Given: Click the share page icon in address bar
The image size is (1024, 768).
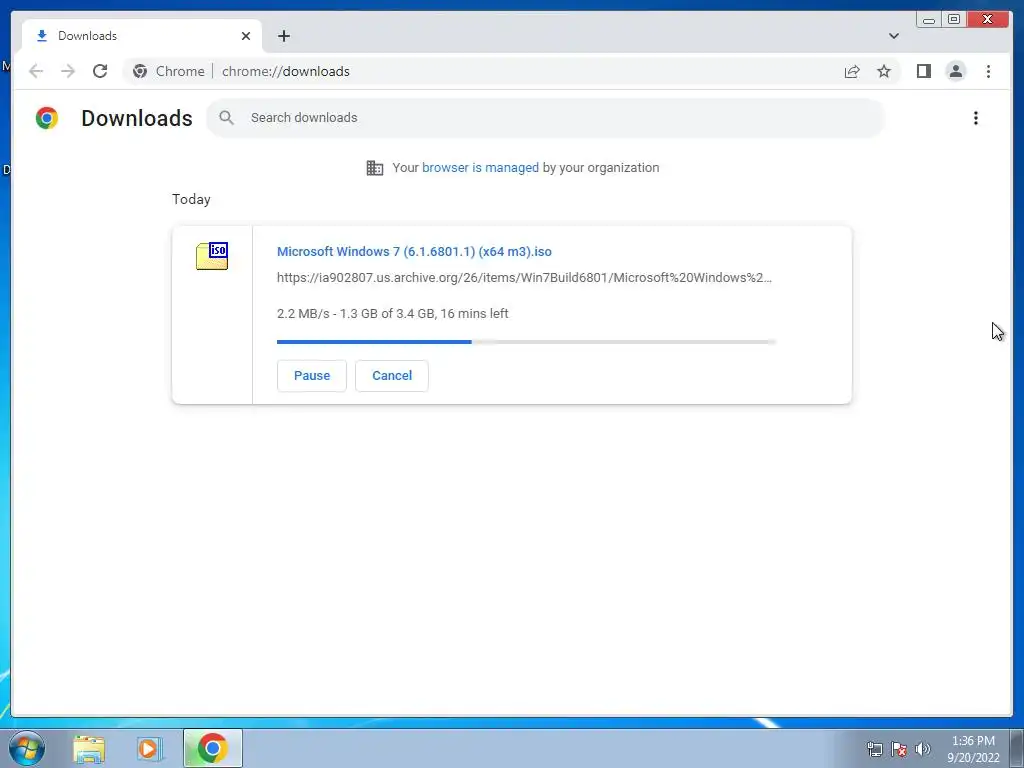Looking at the screenshot, I should point(852,71).
